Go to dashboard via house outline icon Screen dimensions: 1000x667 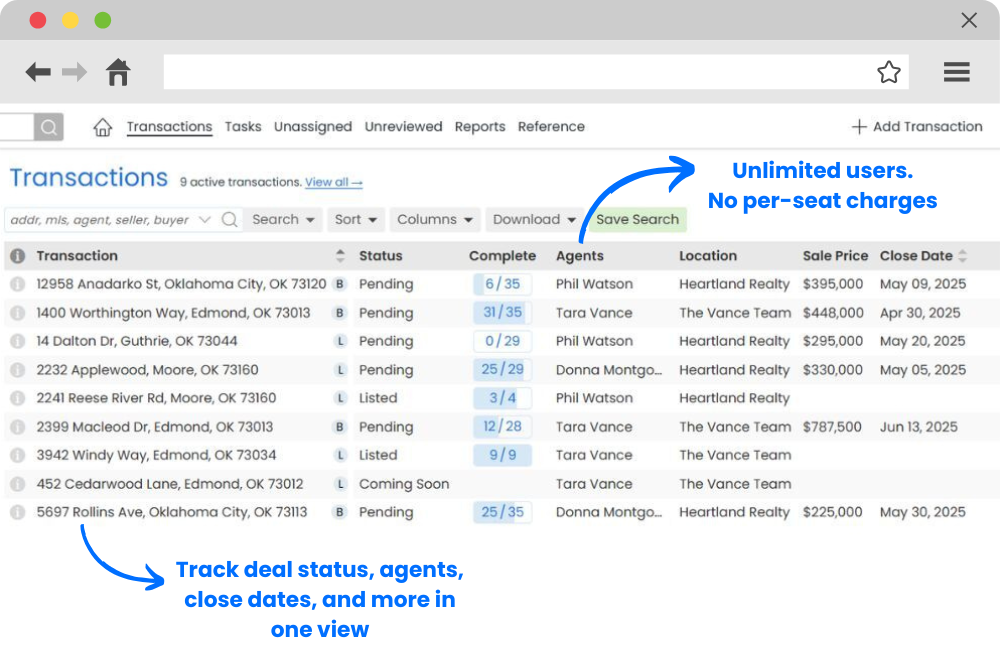point(103,127)
